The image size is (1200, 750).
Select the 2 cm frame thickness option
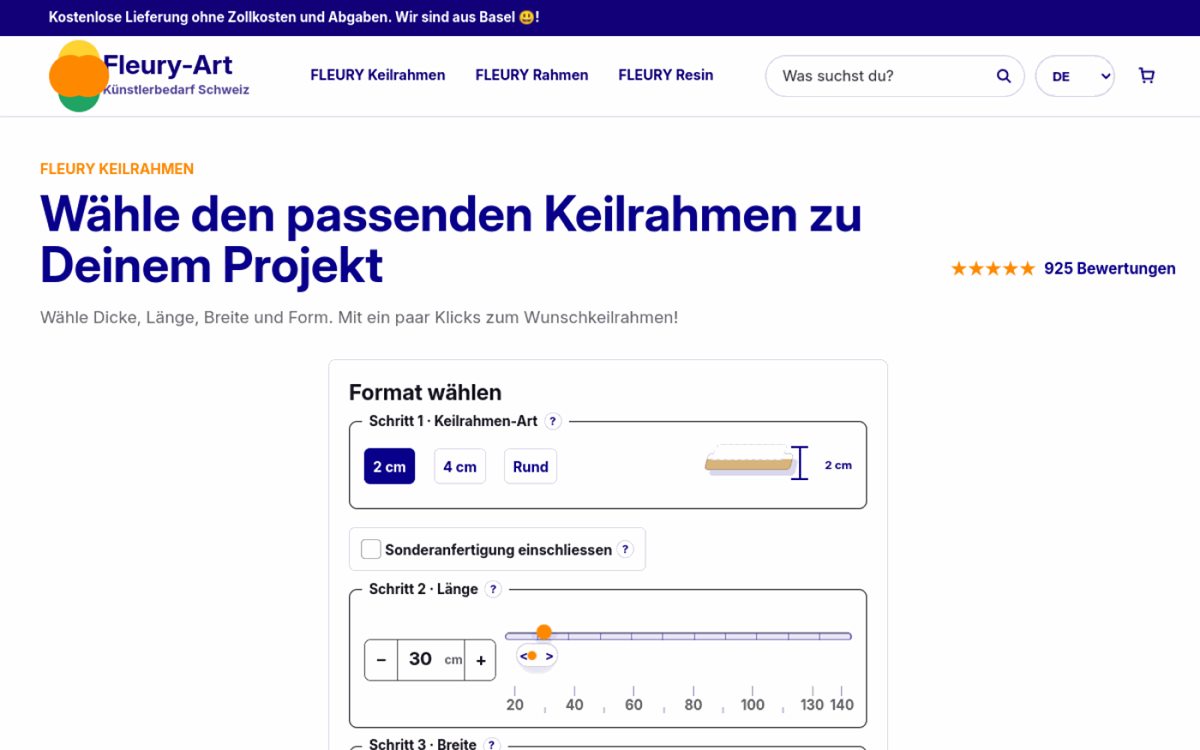[x=389, y=466]
